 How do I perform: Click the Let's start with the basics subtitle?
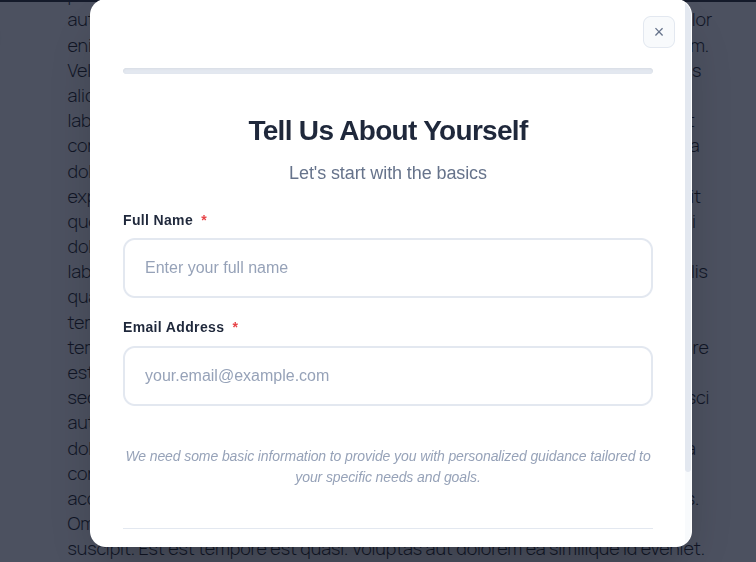coord(388,173)
